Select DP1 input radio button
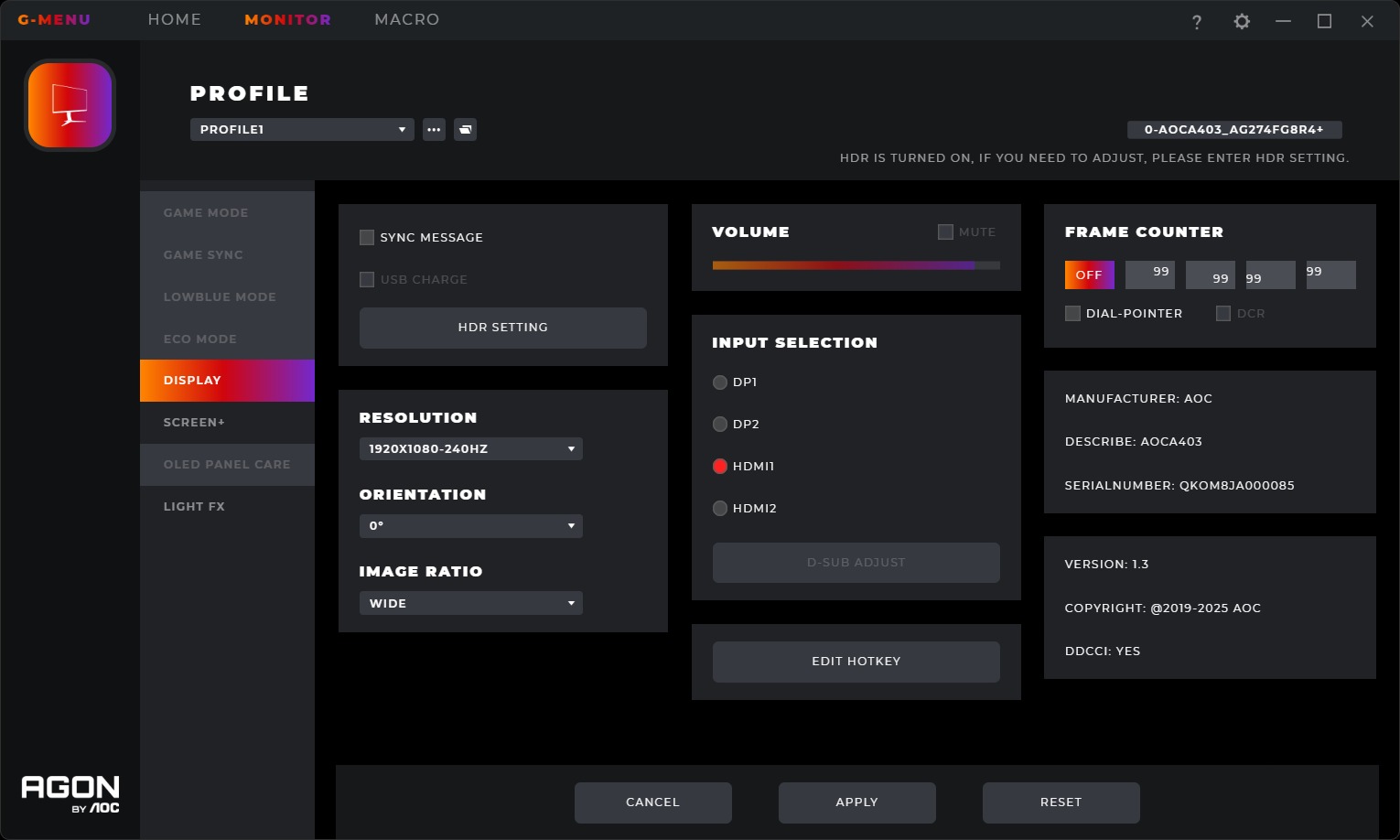Image resolution: width=1400 pixels, height=840 pixels. point(720,382)
